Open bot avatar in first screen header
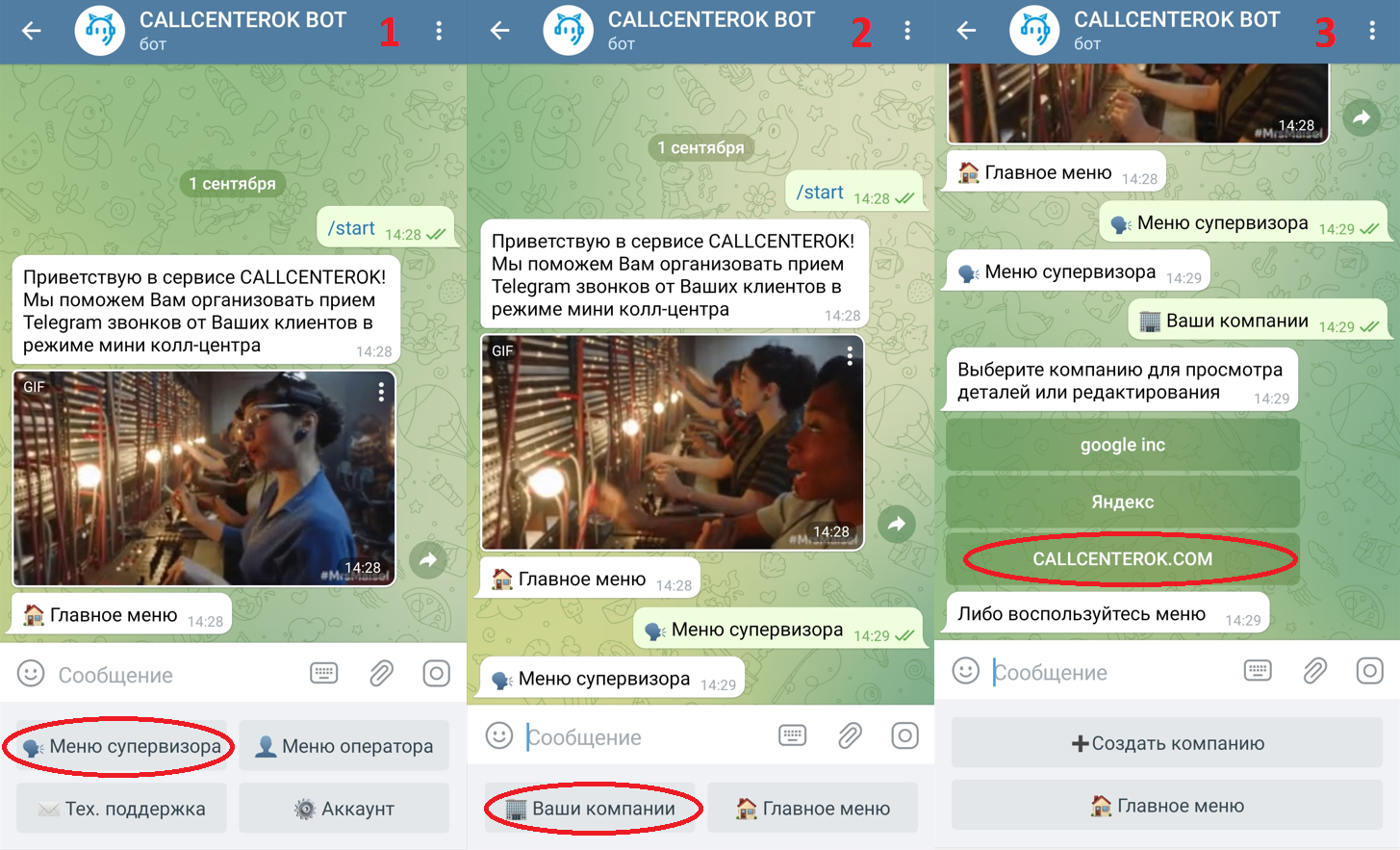The image size is (1400, 850). coord(100,31)
